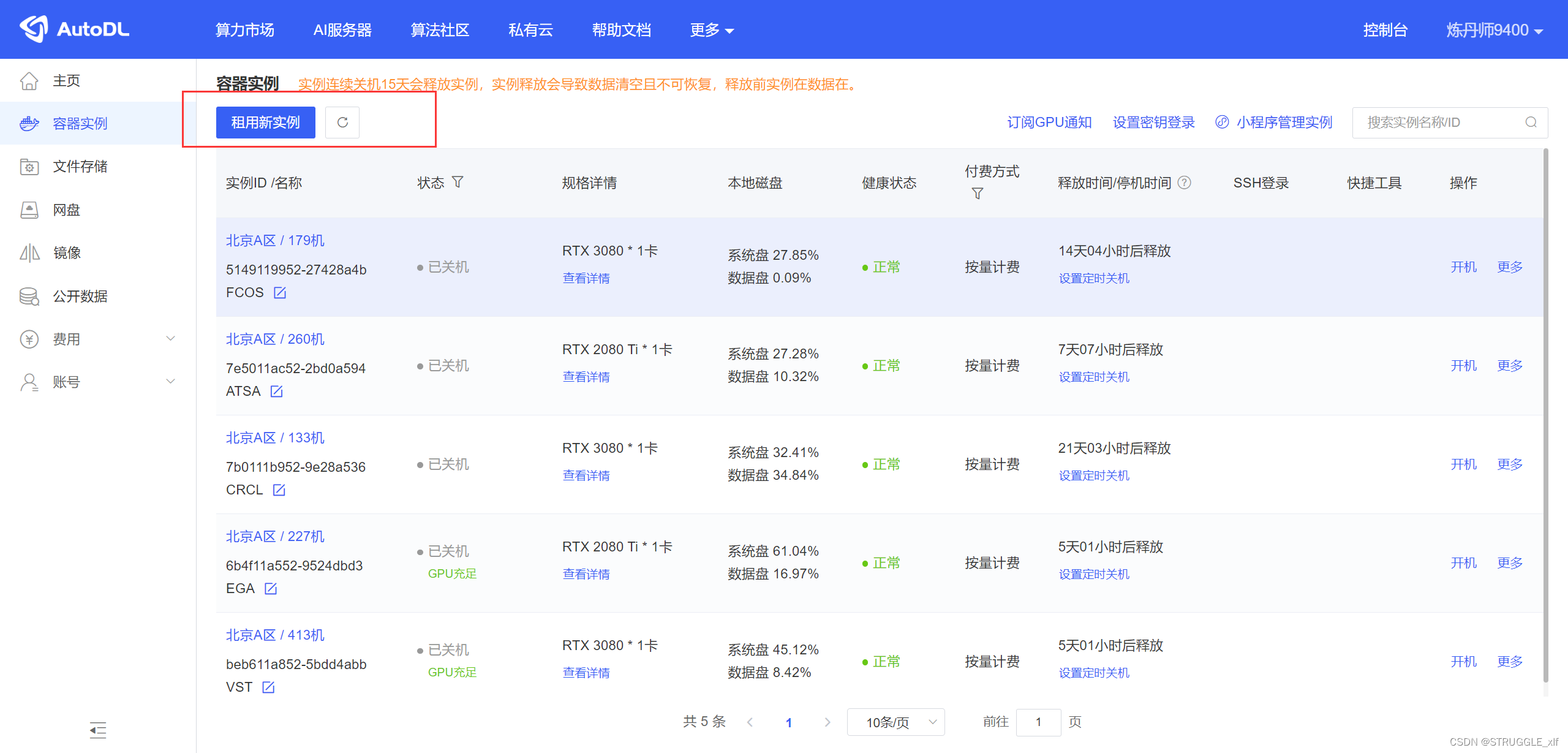Screen dimensions: 1568x753
Task: Edit the ATSA instance name
Action: 276,392
